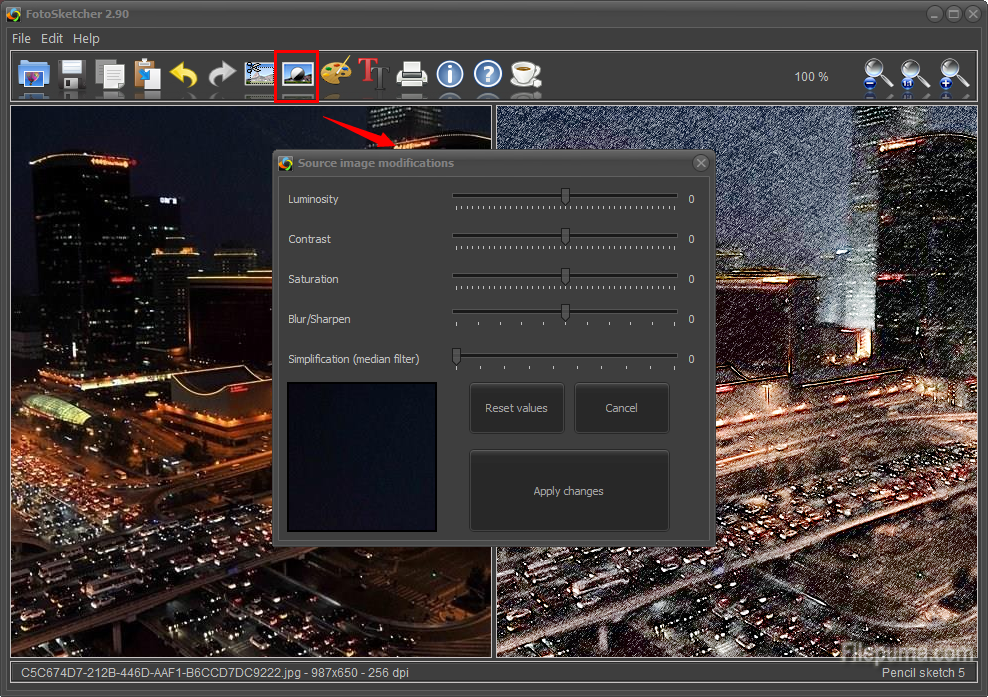The height and width of the screenshot is (697, 988).
Task: Click the zoom in magnifier icon
Action: (x=953, y=75)
